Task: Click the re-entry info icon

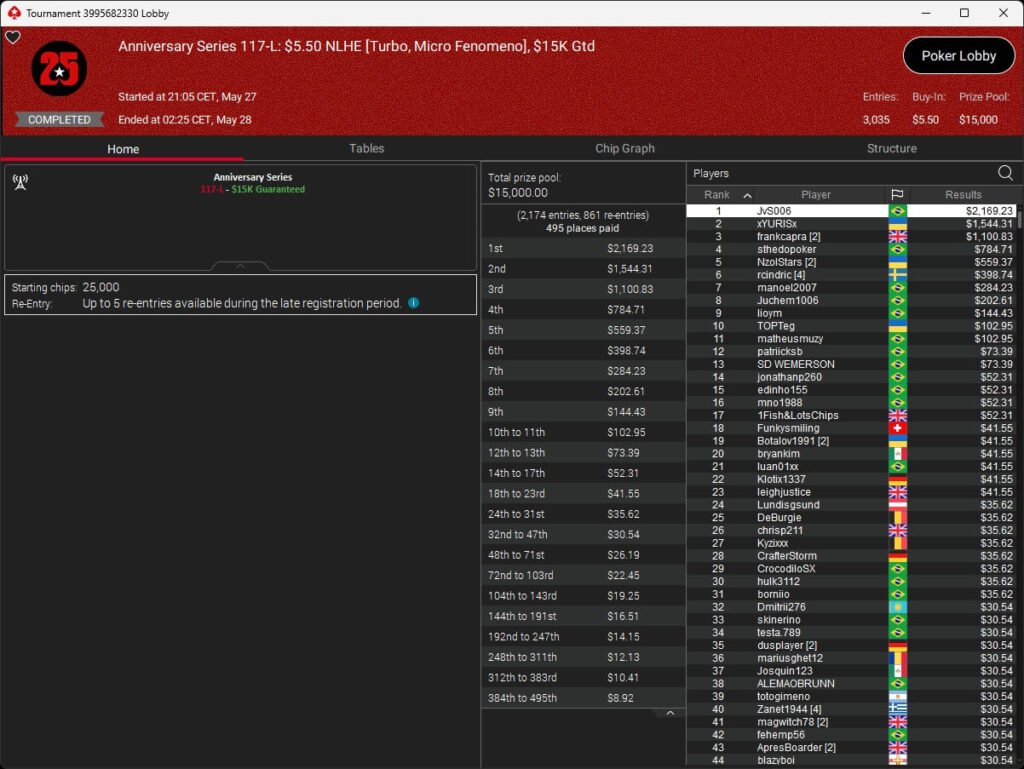Action: pyautogui.click(x=413, y=303)
